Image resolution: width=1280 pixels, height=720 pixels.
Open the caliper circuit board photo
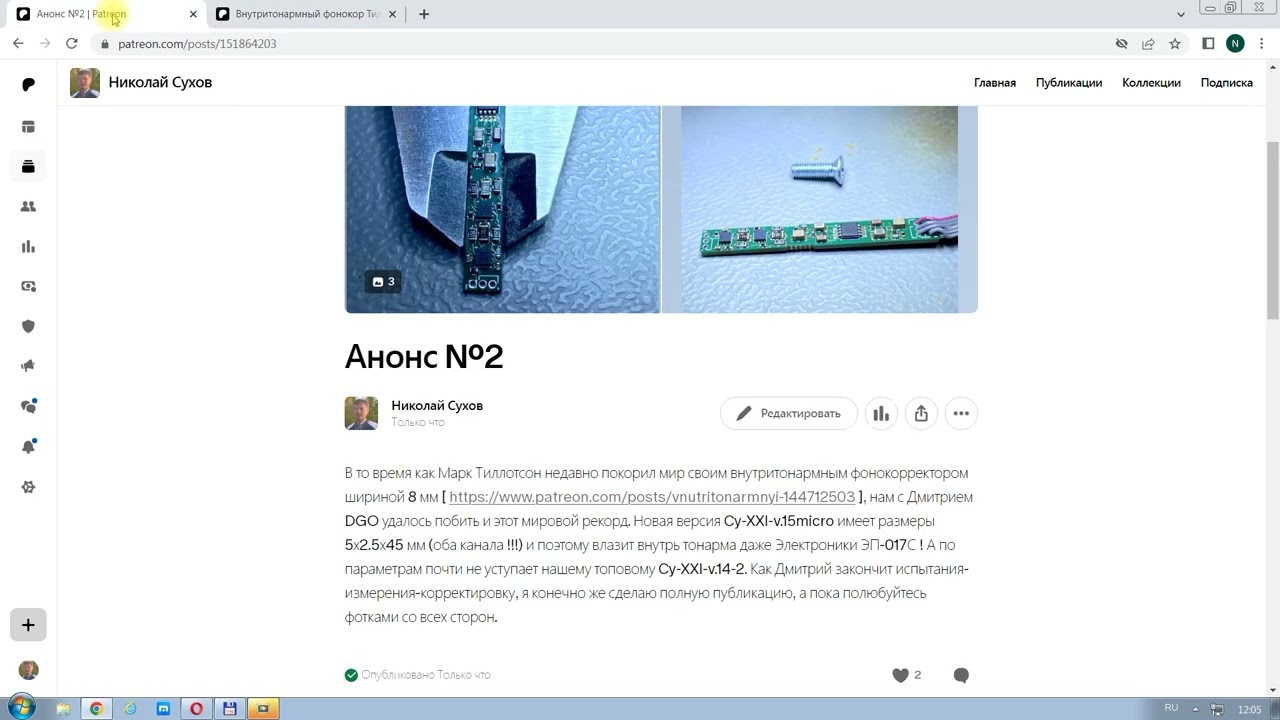(x=502, y=209)
